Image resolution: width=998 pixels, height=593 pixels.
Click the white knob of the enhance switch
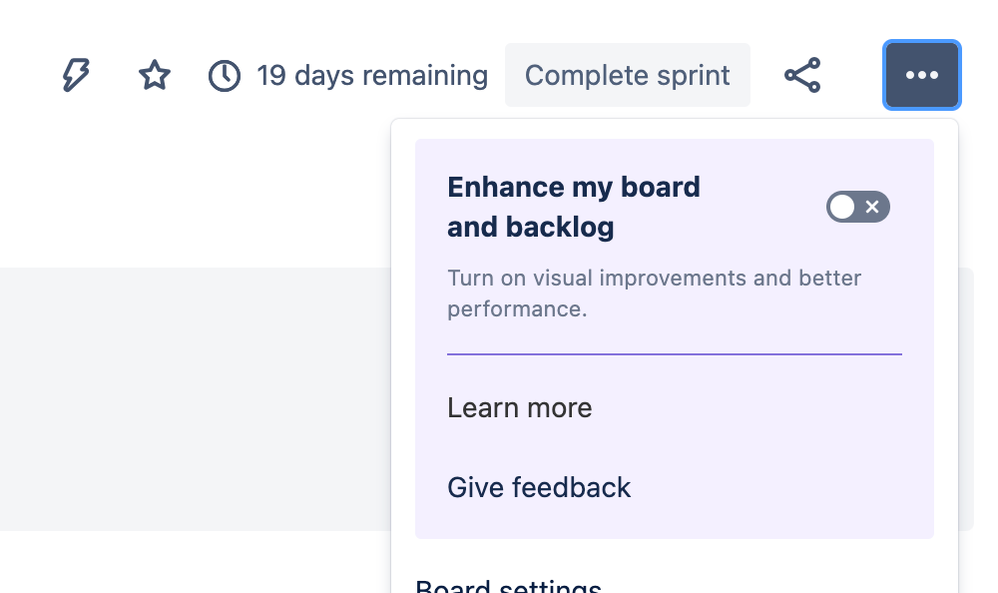842,207
